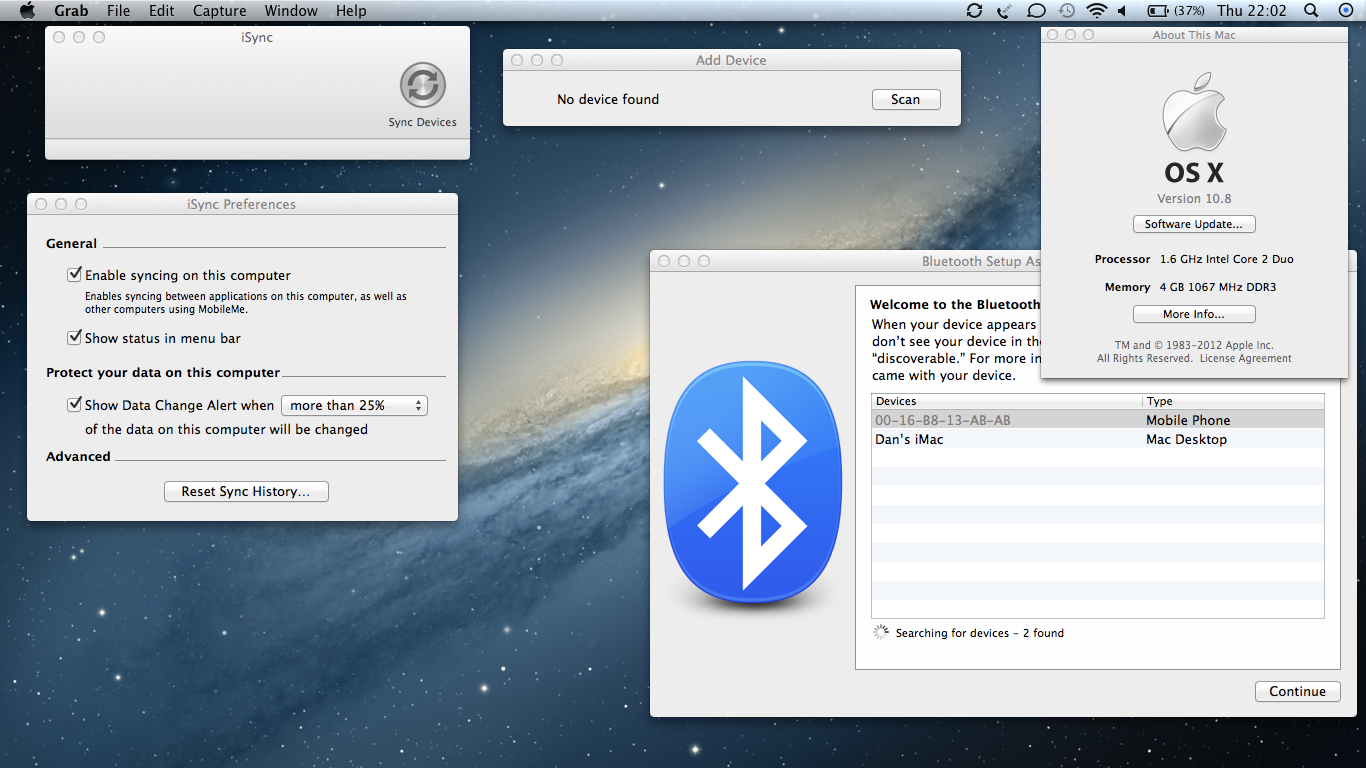
Task: Open the Window menu
Action: [291, 11]
